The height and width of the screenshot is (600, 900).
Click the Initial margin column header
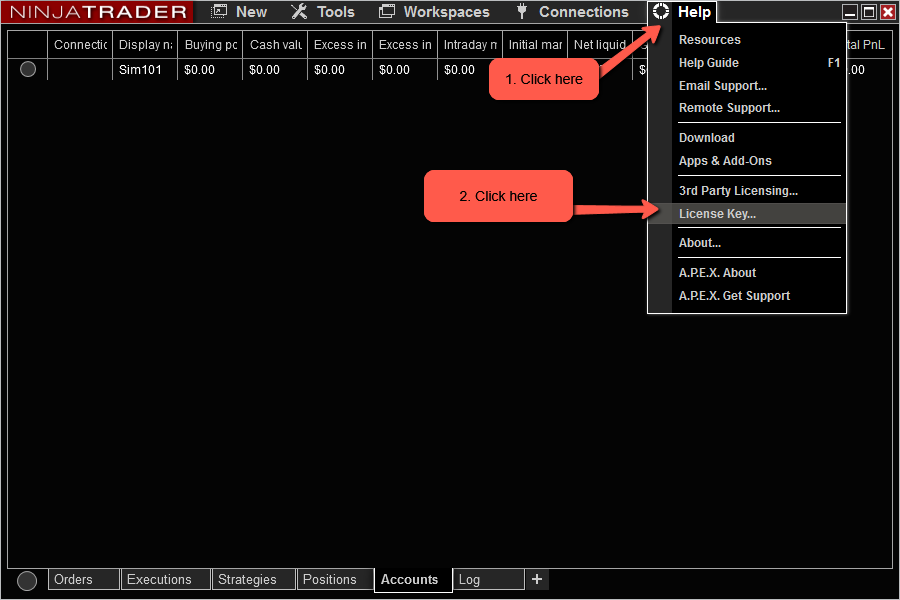535,45
